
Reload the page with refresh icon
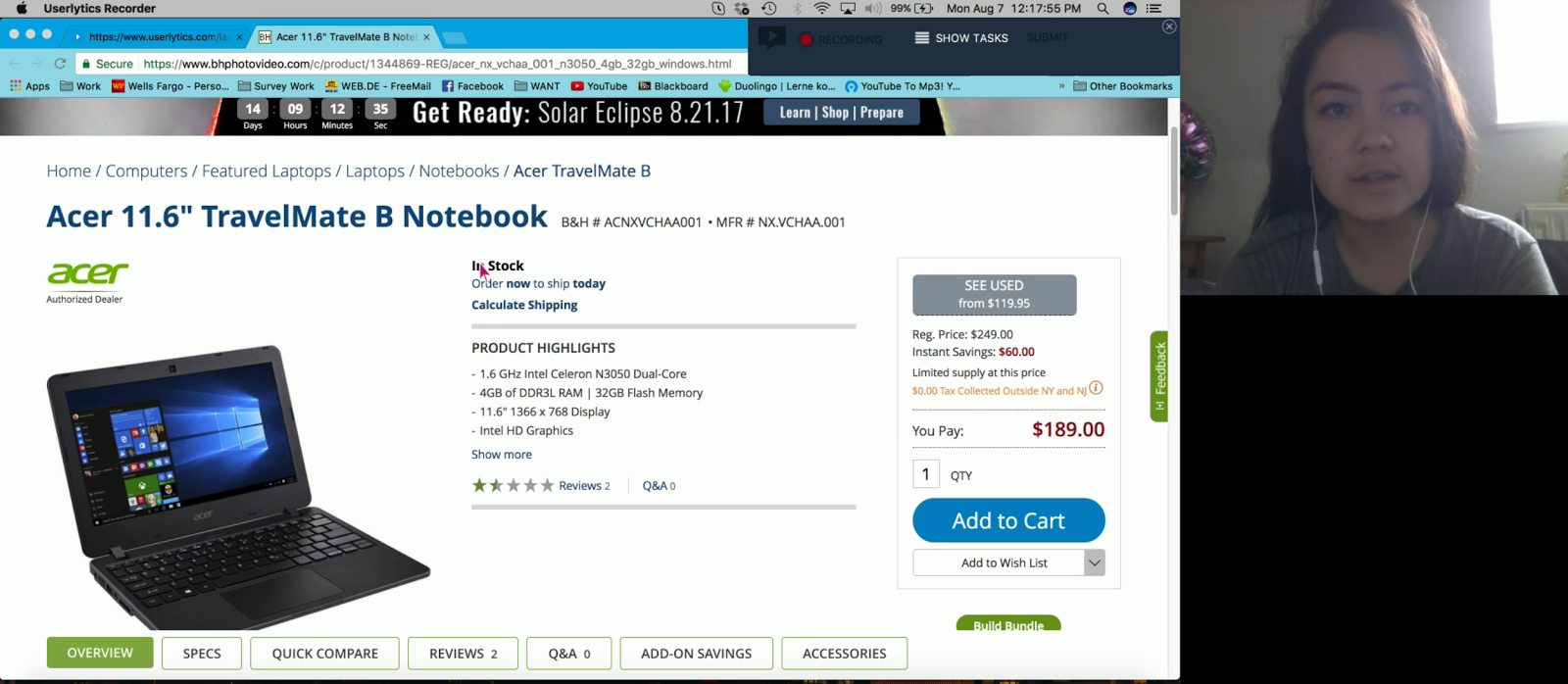point(60,63)
